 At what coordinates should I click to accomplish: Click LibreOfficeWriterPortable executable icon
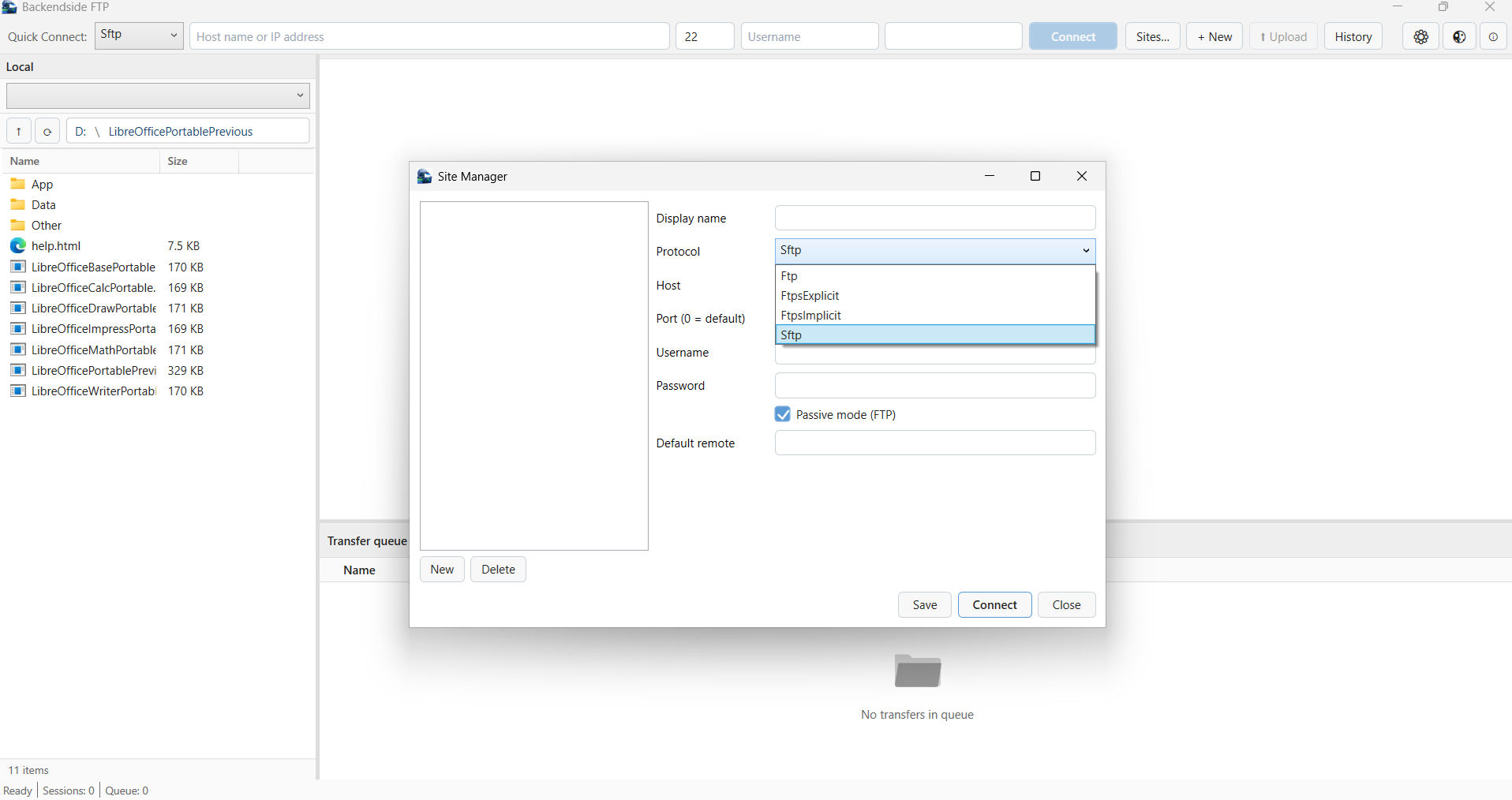click(x=18, y=391)
